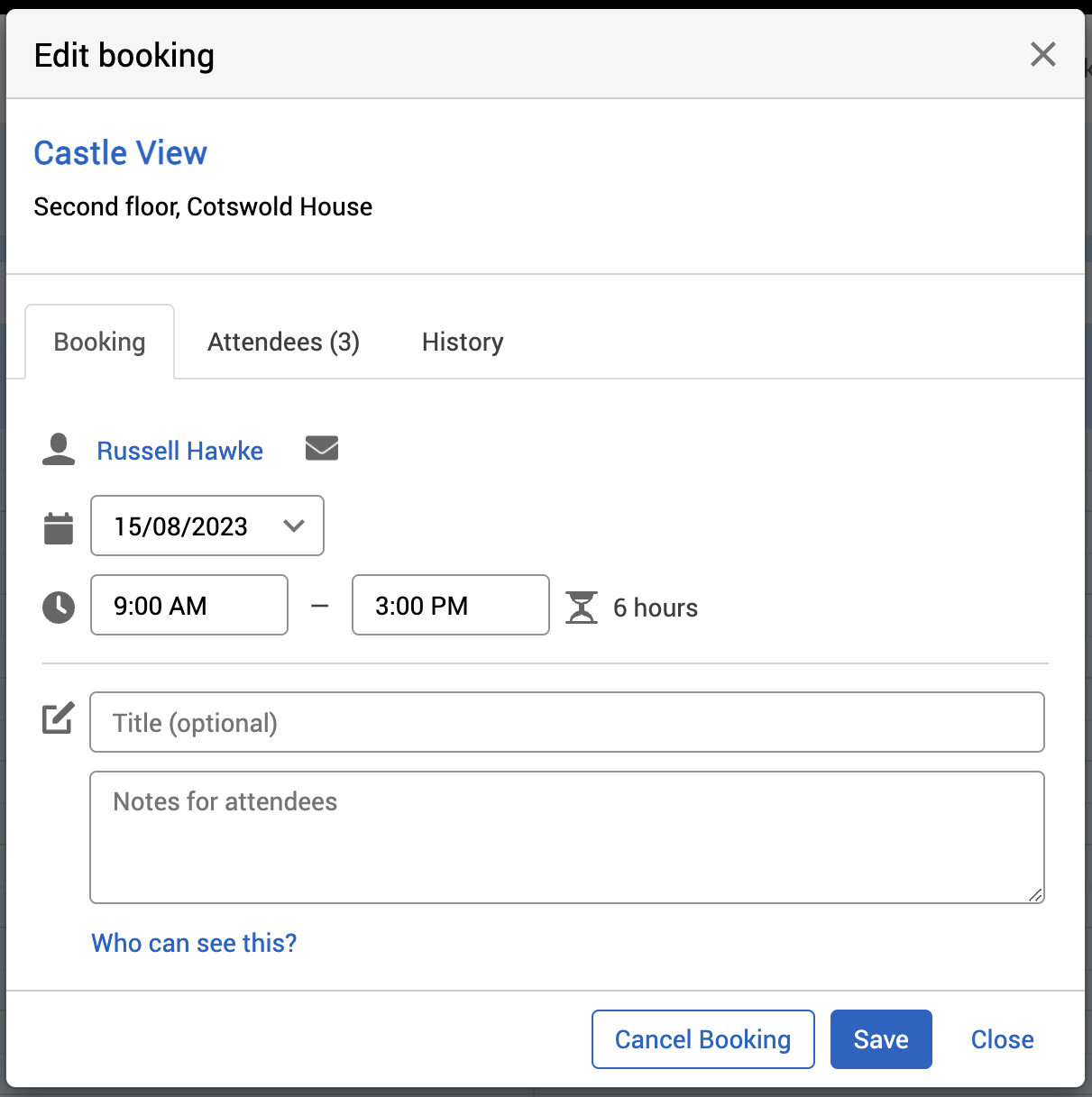1092x1097 pixels.
Task: Click the Close link at the bottom
Action: coord(1002,1039)
